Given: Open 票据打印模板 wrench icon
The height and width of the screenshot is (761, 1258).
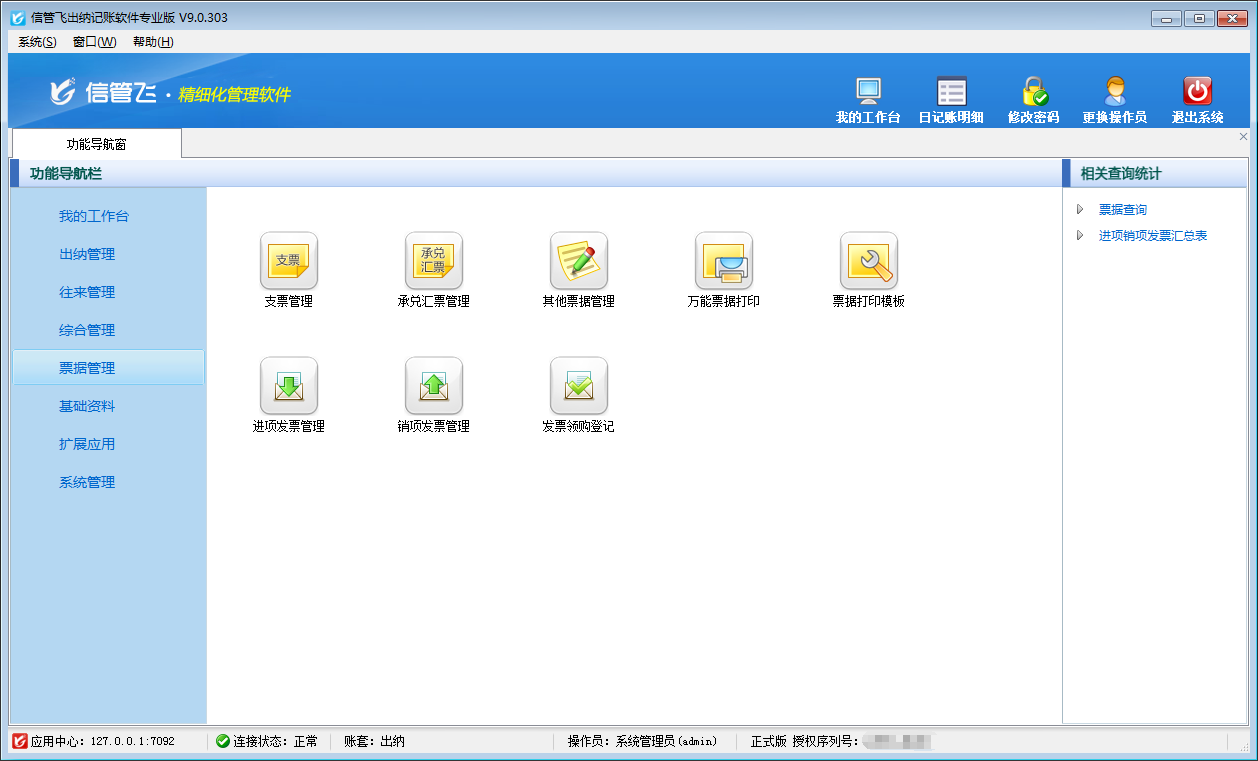Looking at the screenshot, I should point(868,261).
